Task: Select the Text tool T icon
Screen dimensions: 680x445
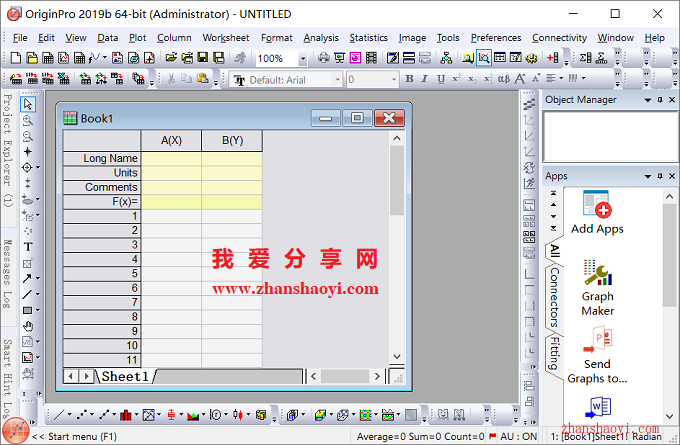Action: [x=28, y=247]
